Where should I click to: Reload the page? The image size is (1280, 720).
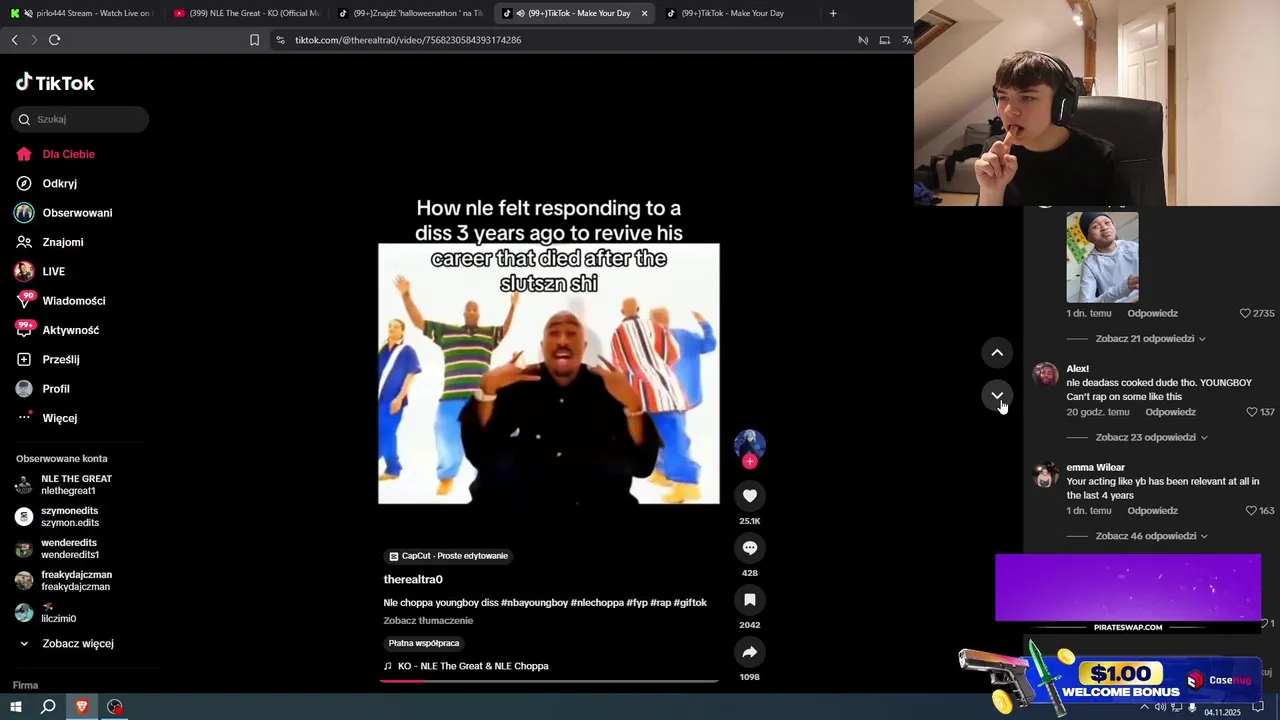click(x=54, y=40)
